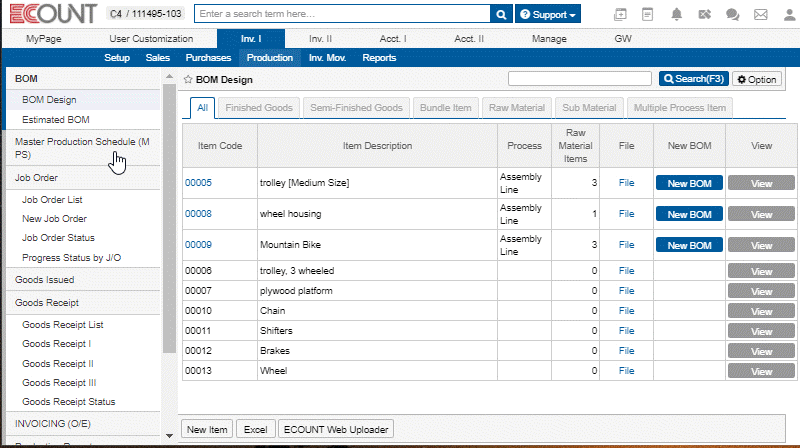This screenshot has height=448, width=800.
Task: Click New BOM for wheel housing
Action: pyautogui.click(x=689, y=214)
